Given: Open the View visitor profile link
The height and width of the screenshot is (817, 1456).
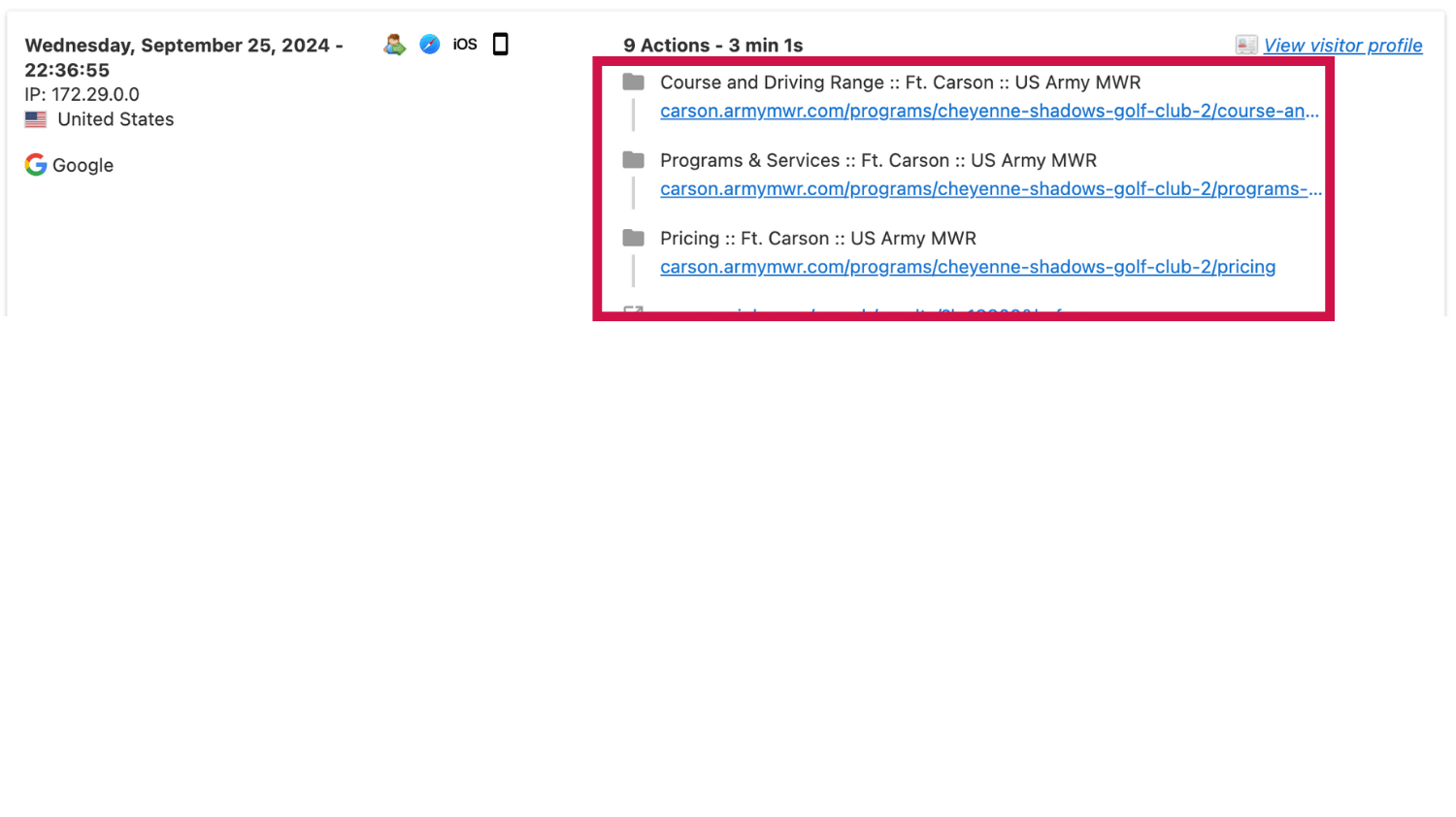Looking at the screenshot, I should coord(1342,46).
